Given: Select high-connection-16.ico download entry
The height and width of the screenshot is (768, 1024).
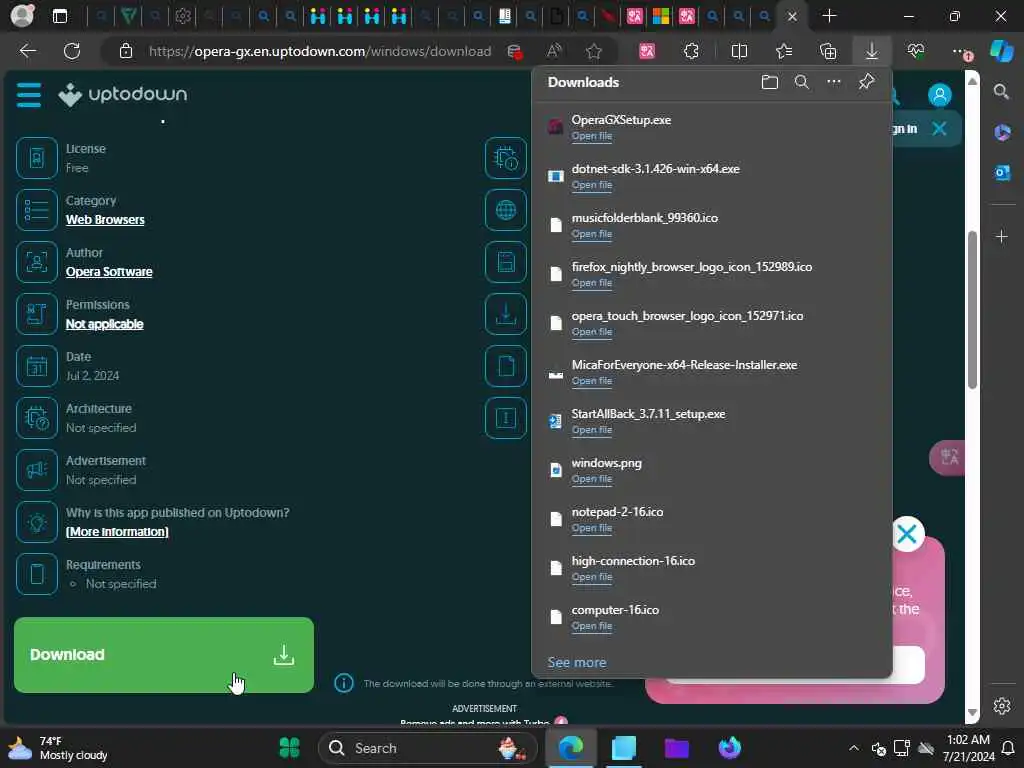Looking at the screenshot, I should point(712,568).
